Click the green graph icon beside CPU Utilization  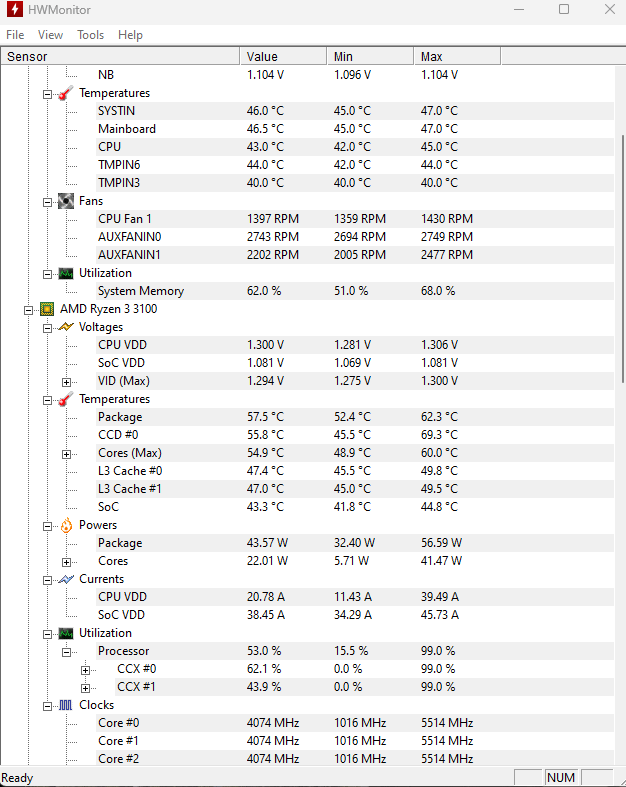click(66, 633)
